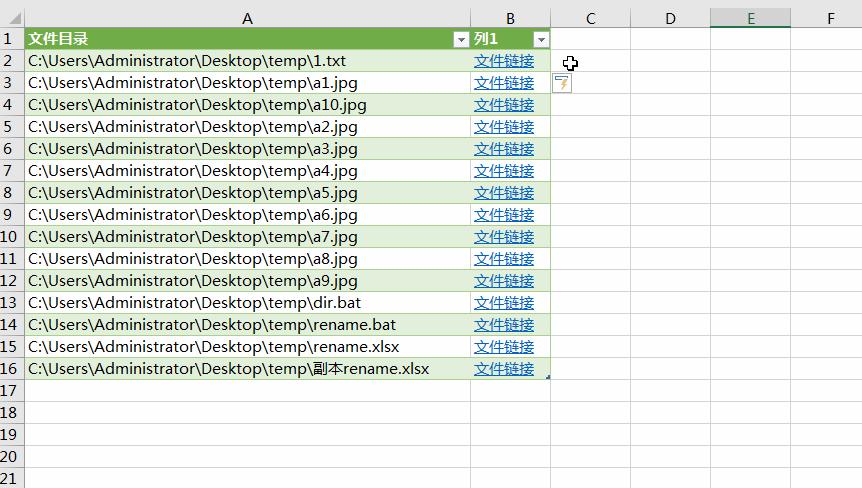The height and width of the screenshot is (488, 862).
Task: Follow the 文件链接 link in the dir.bat row
Action: (504, 303)
